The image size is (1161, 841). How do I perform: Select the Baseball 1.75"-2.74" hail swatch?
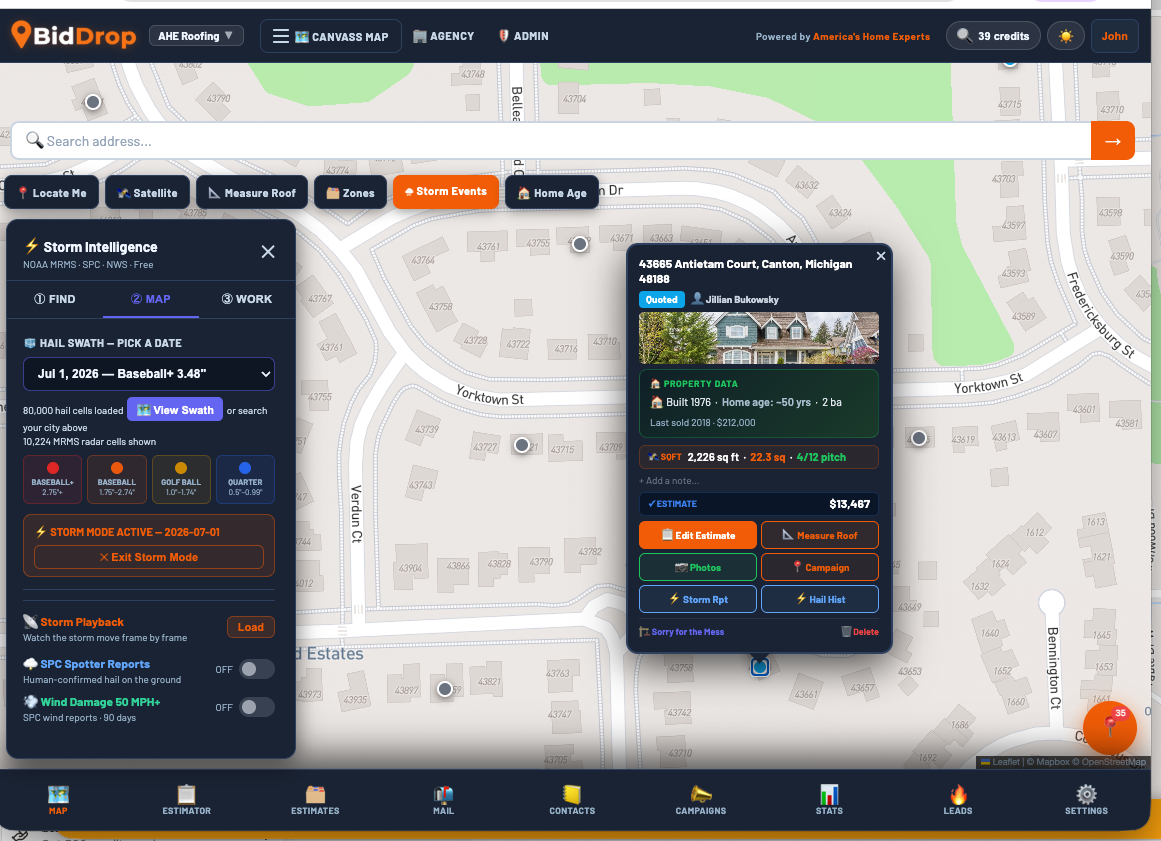tap(117, 480)
